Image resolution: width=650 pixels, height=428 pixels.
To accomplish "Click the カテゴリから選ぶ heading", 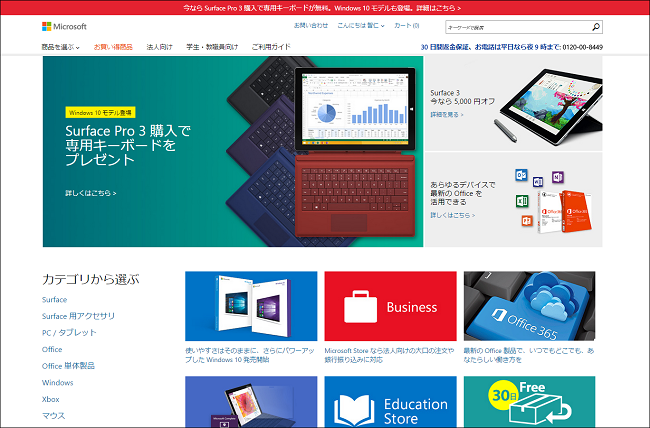I will pos(91,279).
